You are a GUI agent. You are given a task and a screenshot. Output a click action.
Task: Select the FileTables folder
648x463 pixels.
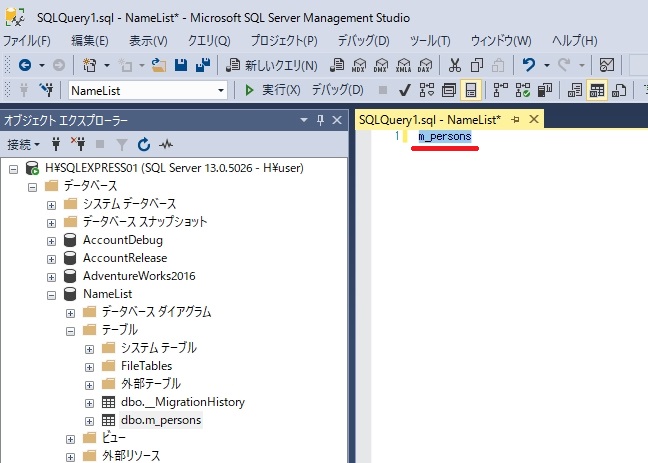(x=146, y=366)
